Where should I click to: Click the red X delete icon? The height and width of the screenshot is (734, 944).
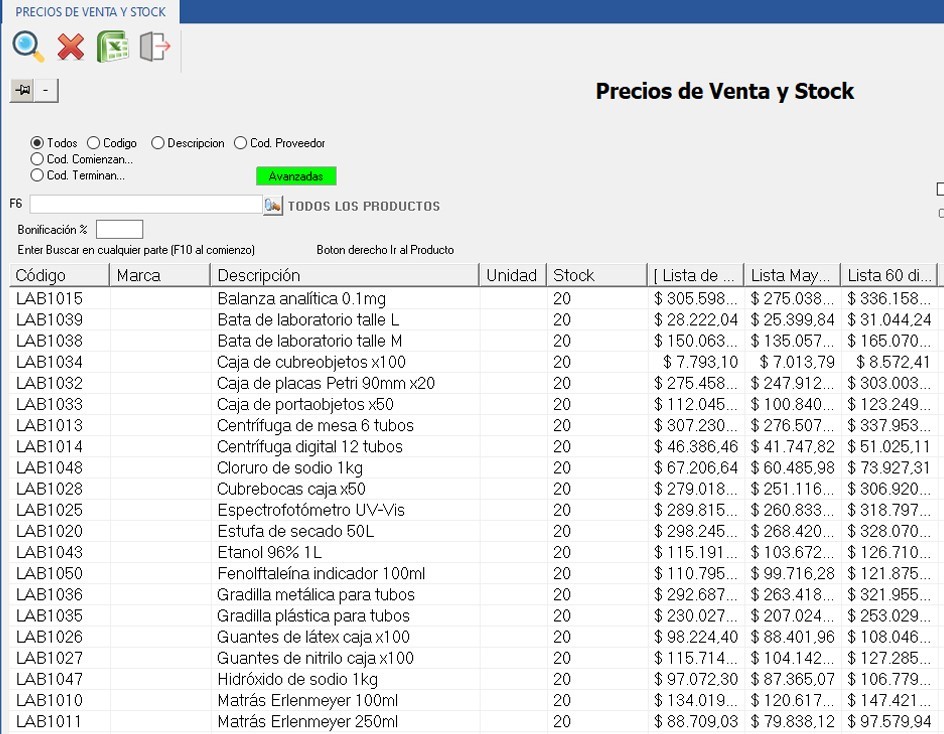pyautogui.click(x=71, y=46)
